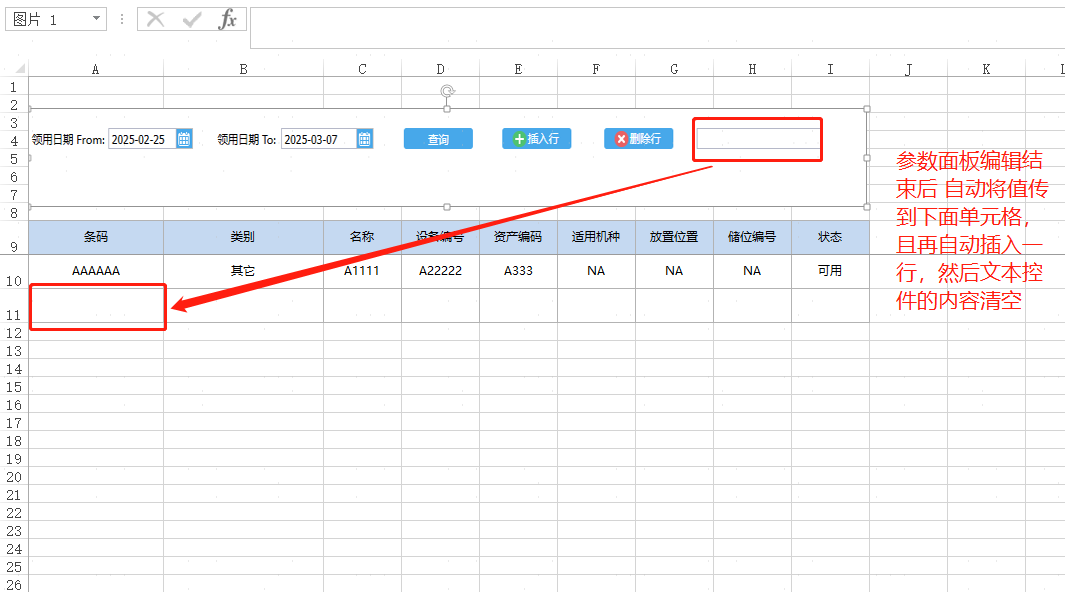Select column D header
This screenshot has height=592, width=1065.
[440, 69]
